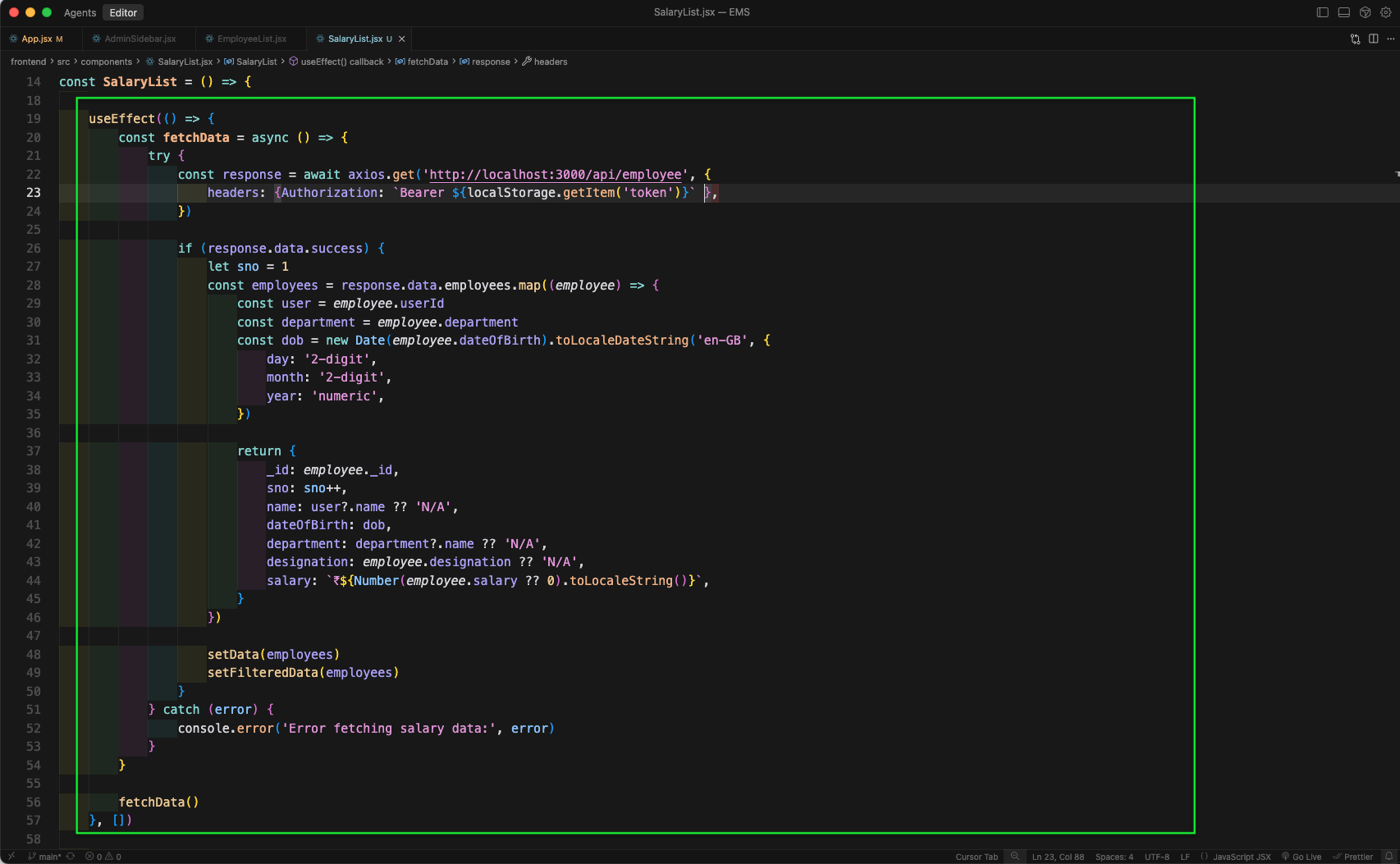Screen dimensions: 1400x864
Task: Split the editor to the right
Action: [x=1373, y=39]
